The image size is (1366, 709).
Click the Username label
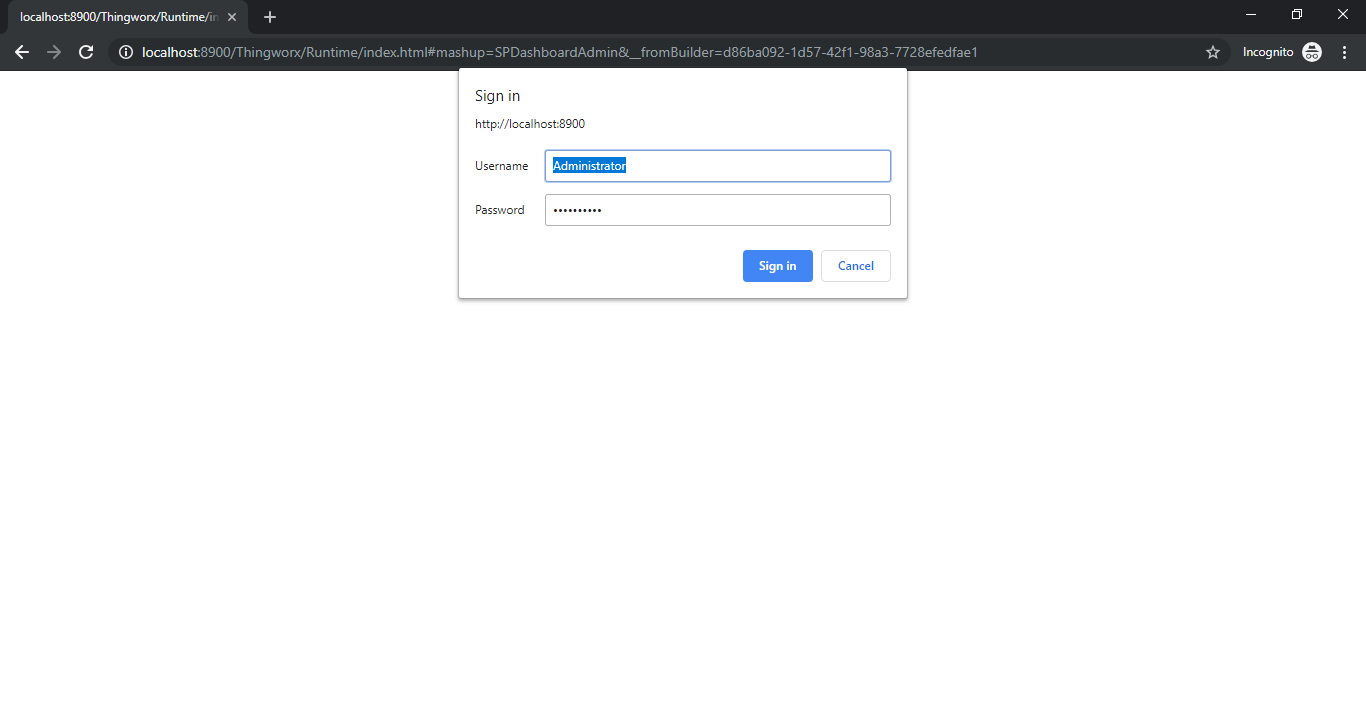[x=501, y=166]
